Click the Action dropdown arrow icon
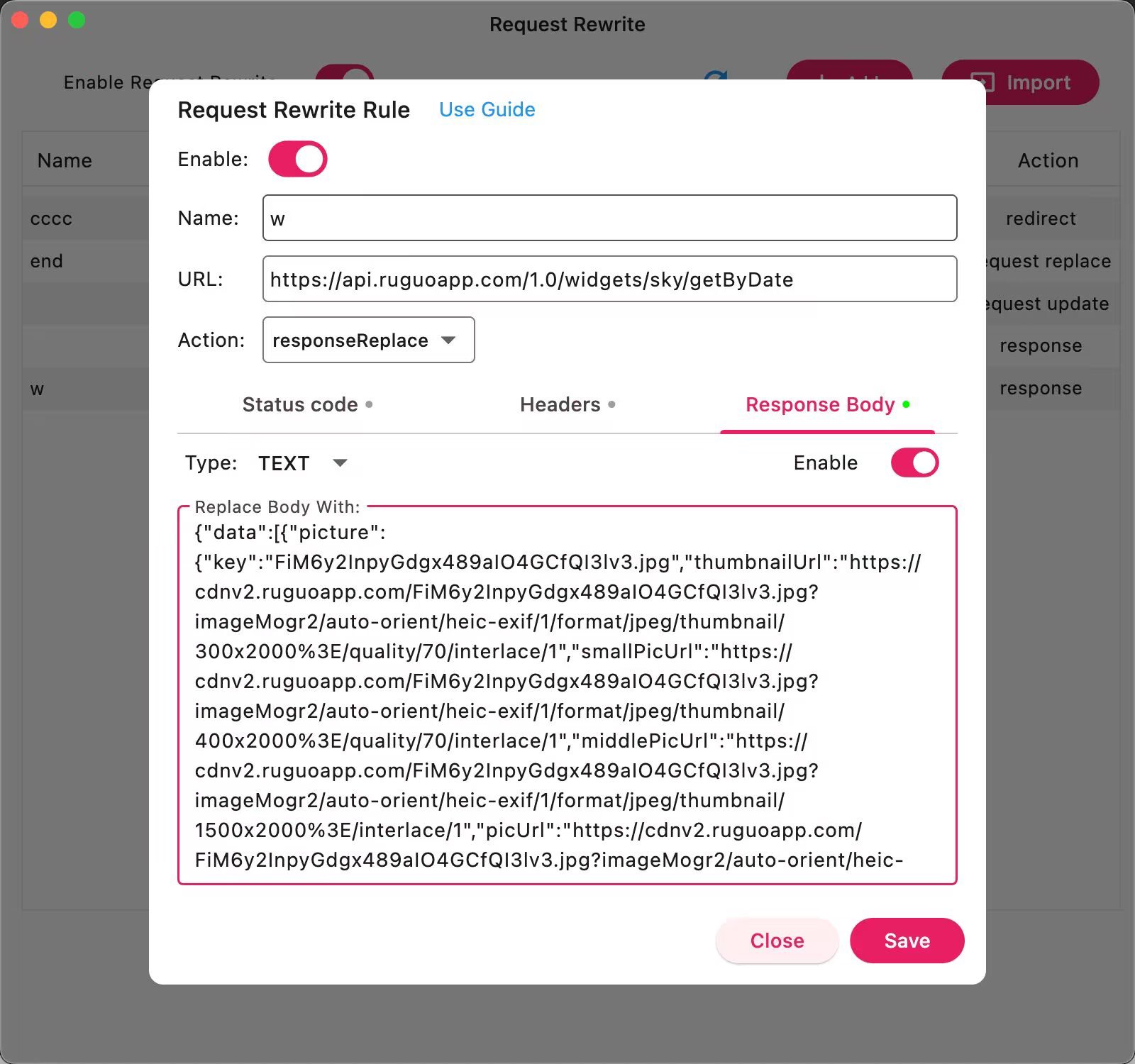 point(448,340)
